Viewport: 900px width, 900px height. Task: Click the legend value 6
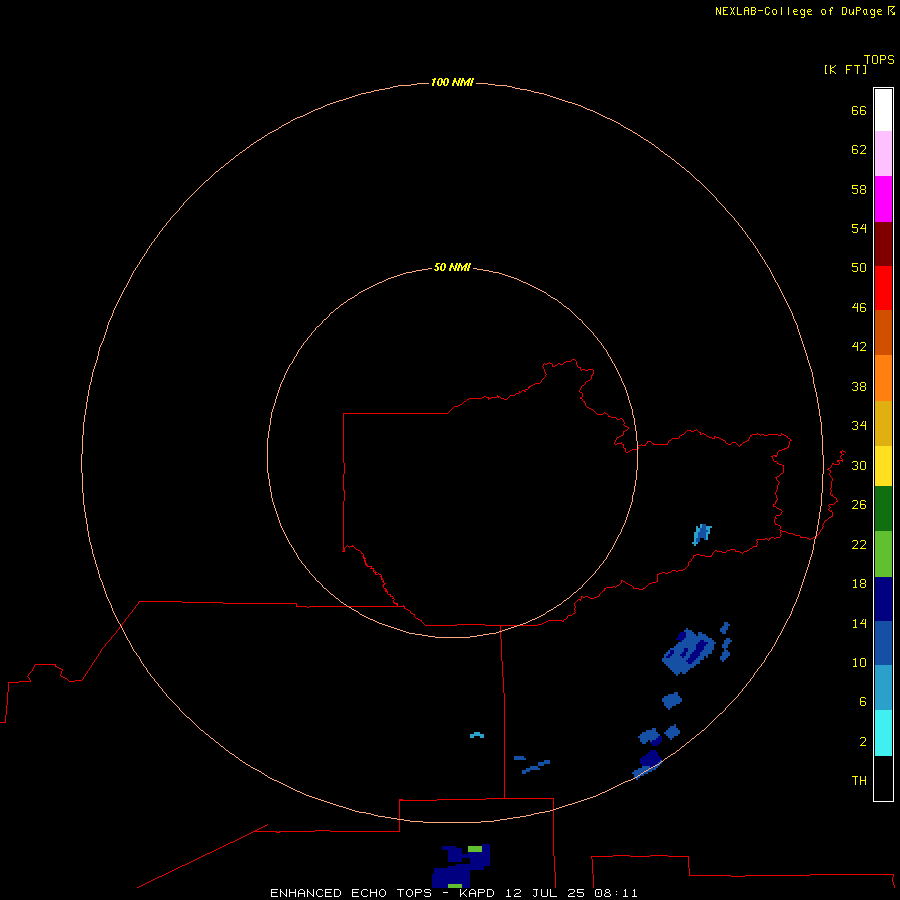(863, 701)
